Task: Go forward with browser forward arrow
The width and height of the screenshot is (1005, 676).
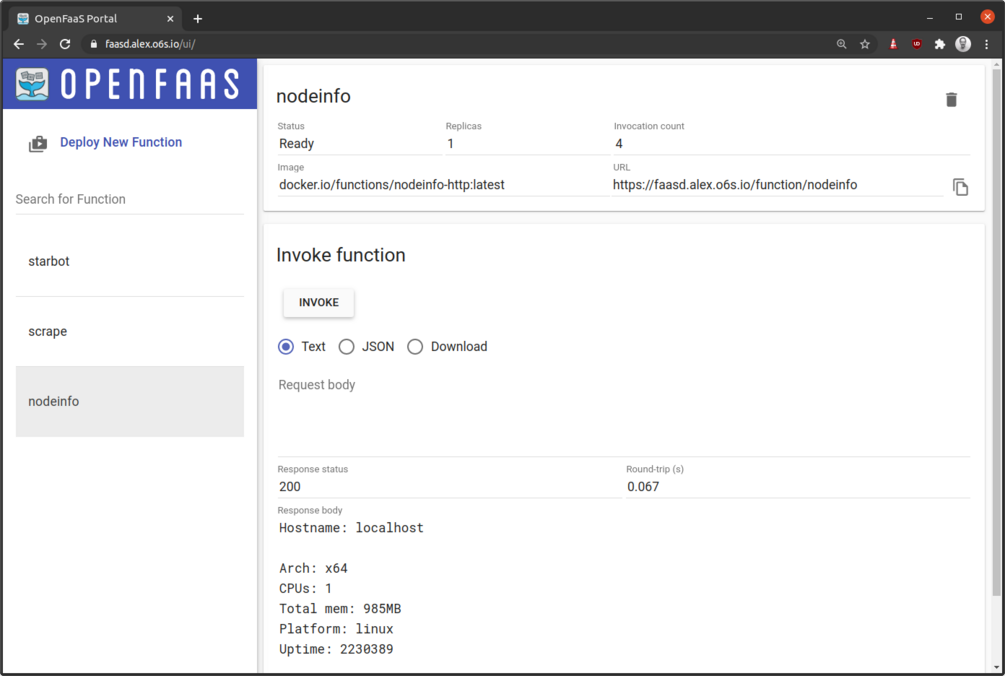Action: tap(42, 44)
